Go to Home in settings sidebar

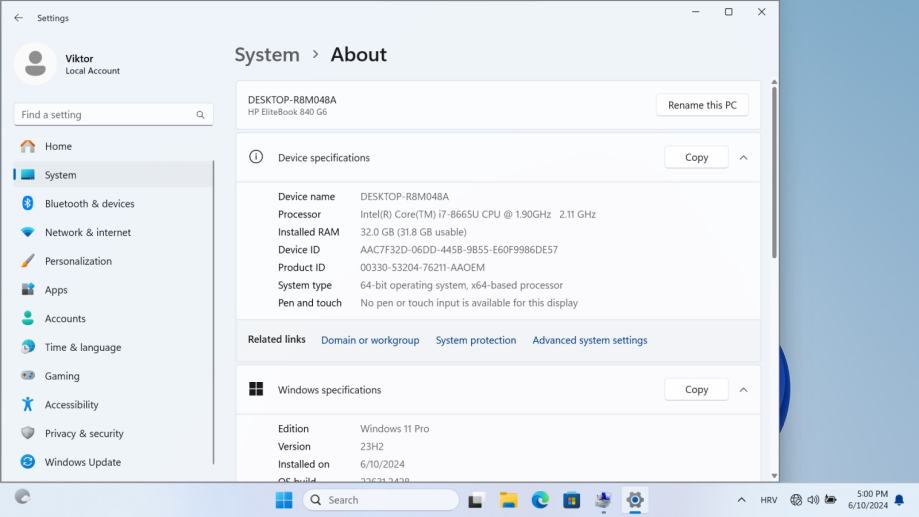[58, 146]
